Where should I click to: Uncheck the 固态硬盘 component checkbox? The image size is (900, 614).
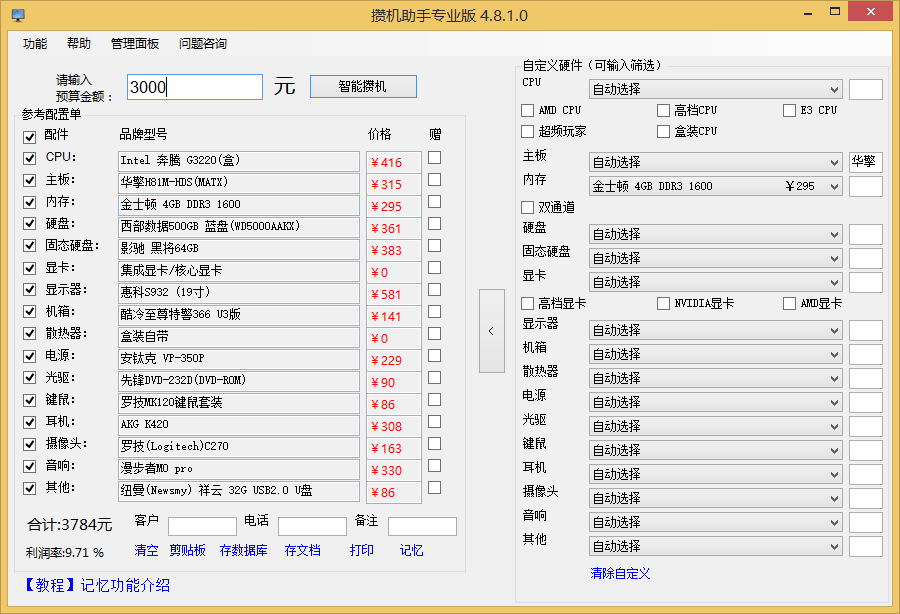tap(30, 246)
